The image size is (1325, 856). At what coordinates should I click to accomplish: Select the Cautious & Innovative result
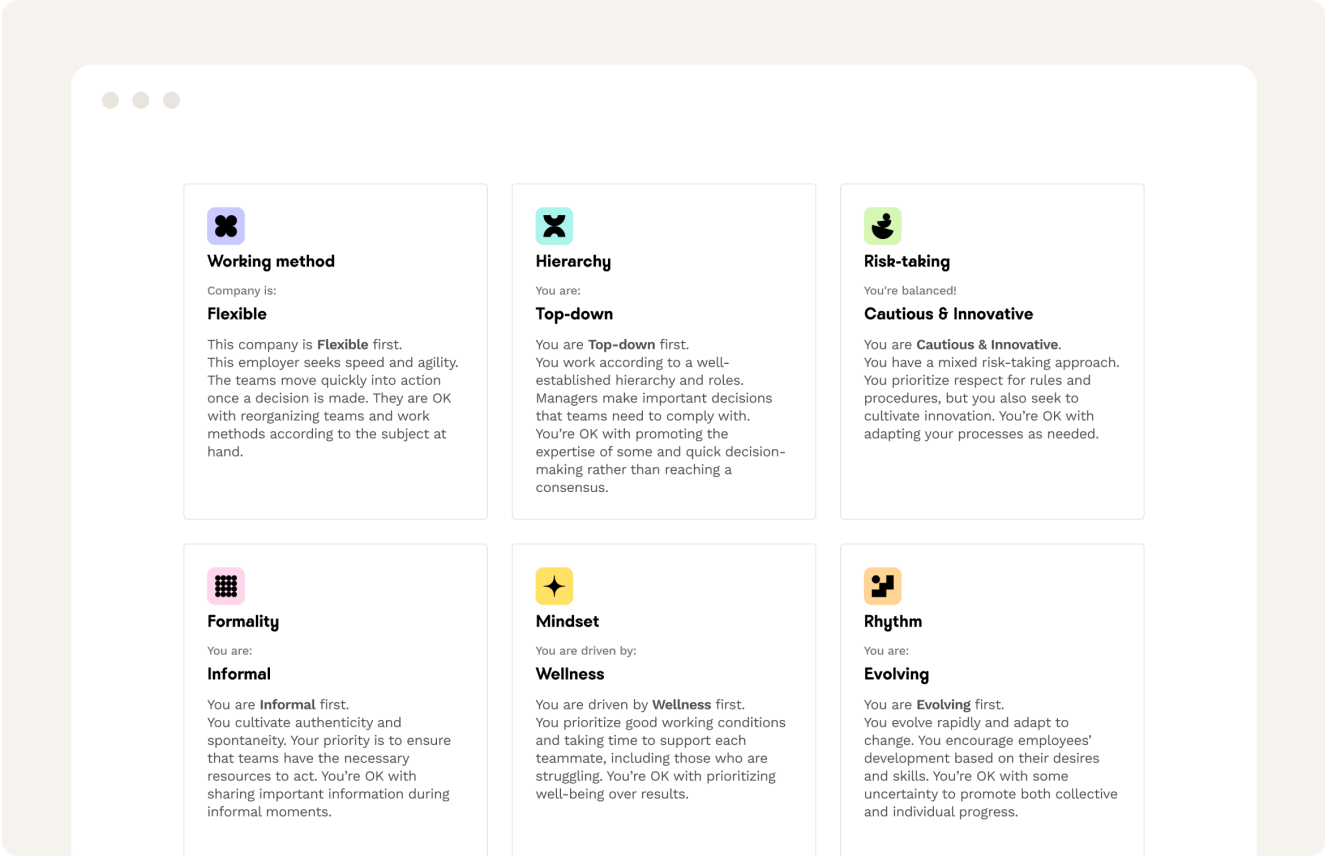[948, 314]
